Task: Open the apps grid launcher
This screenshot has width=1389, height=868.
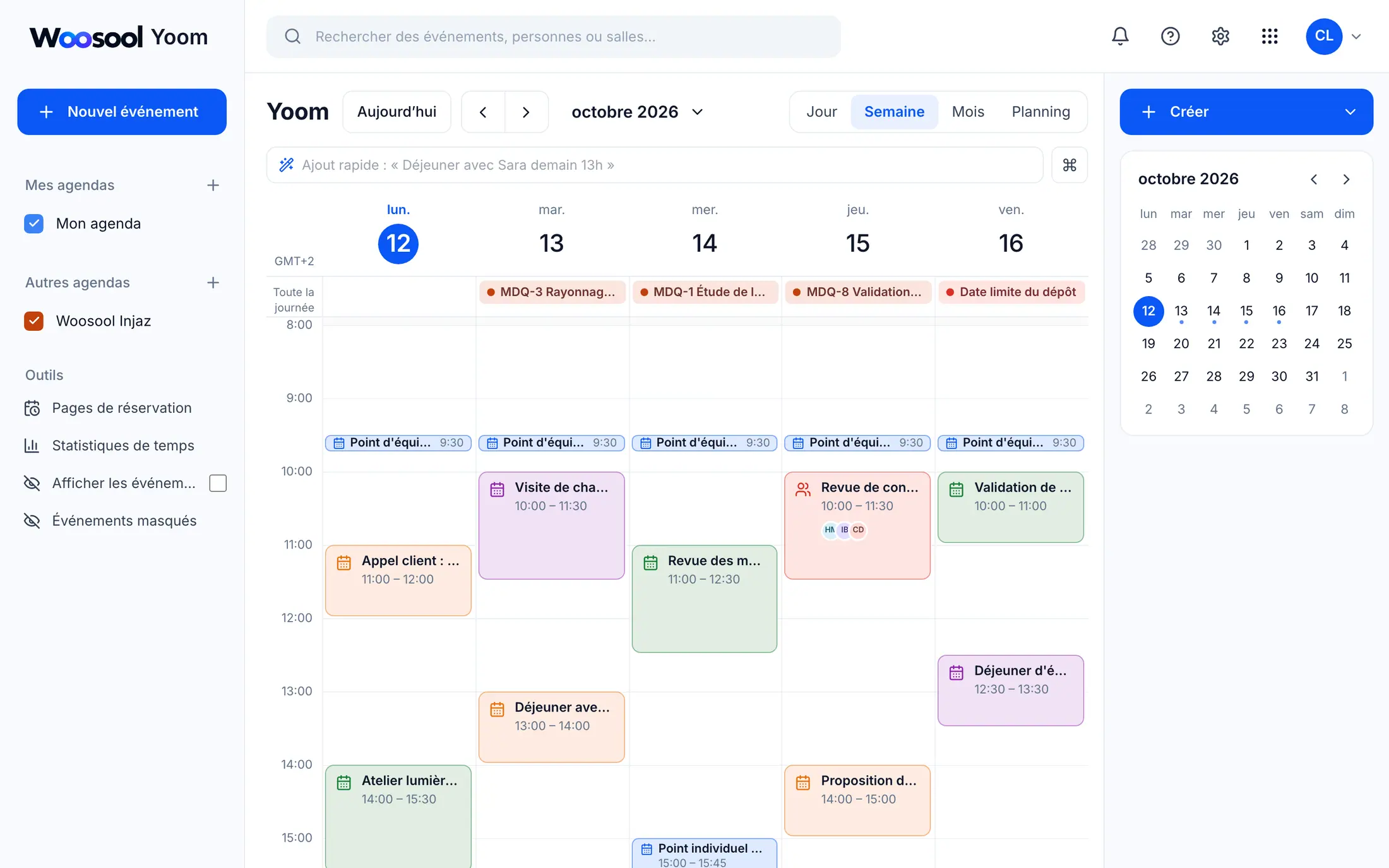Action: [x=1270, y=36]
